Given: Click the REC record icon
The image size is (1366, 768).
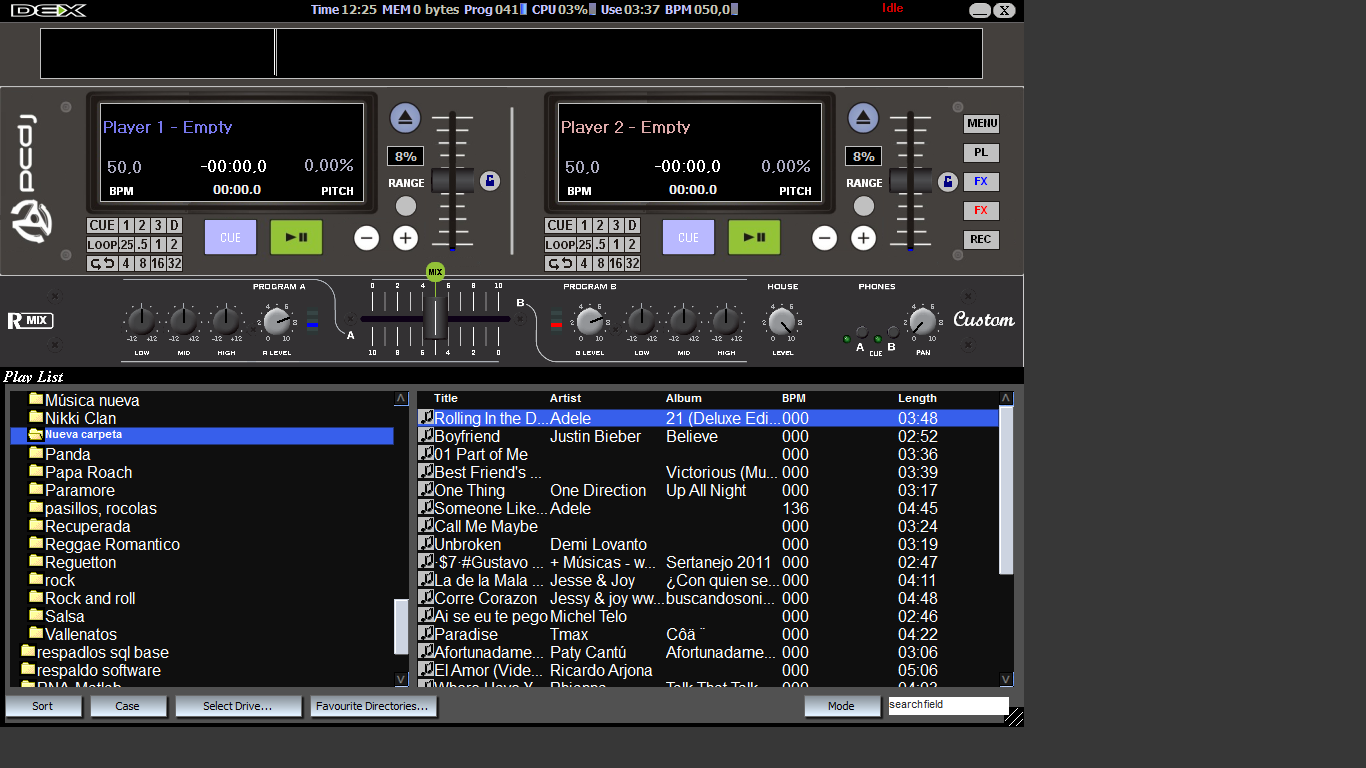Looking at the screenshot, I should (981, 239).
